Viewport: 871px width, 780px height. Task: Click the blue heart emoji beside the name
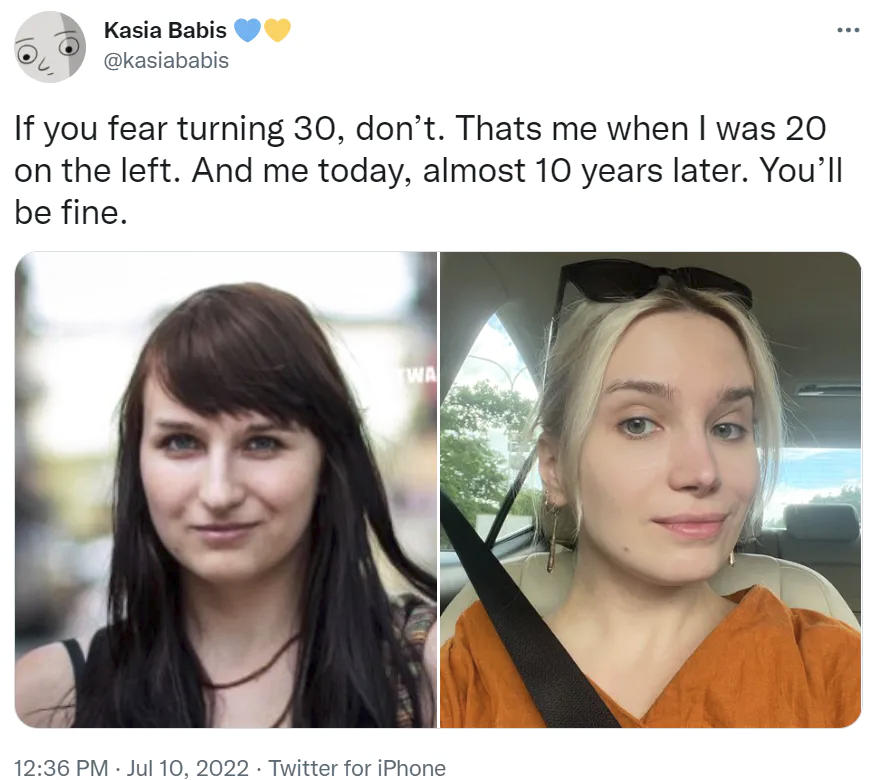coord(247,30)
